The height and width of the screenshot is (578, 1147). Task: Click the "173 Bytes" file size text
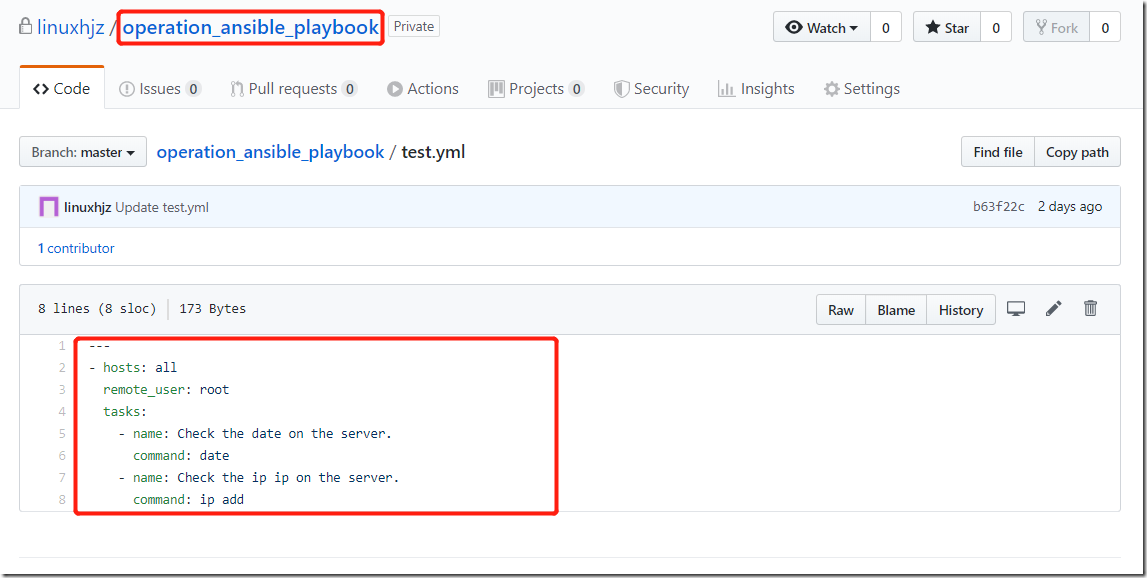212,309
